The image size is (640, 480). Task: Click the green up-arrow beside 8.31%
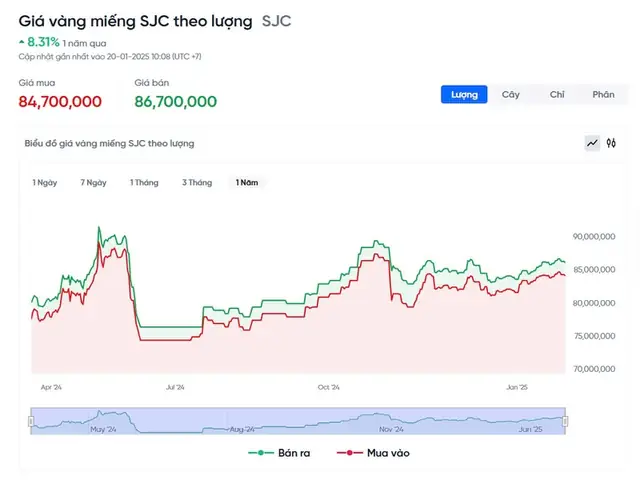click(22, 42)
